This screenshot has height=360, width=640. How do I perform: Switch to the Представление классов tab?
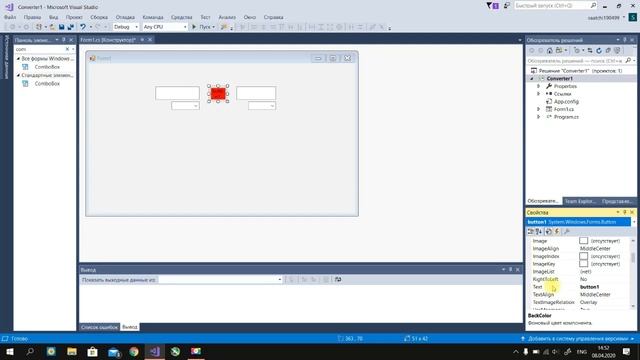617,201
